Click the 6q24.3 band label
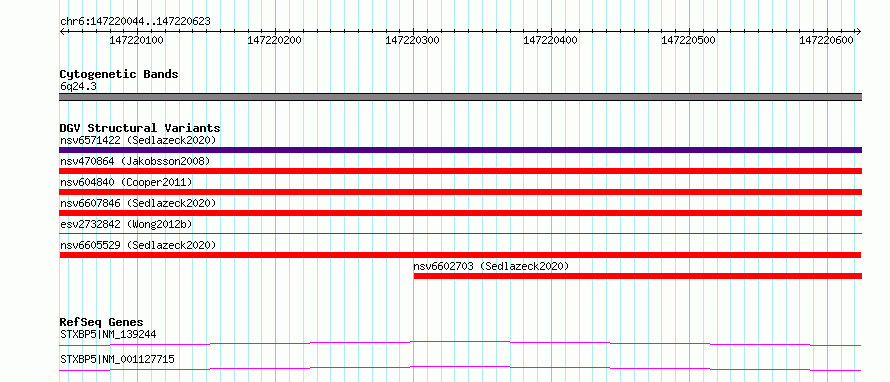This screenshot has height=382, width=890. (77, 87)
